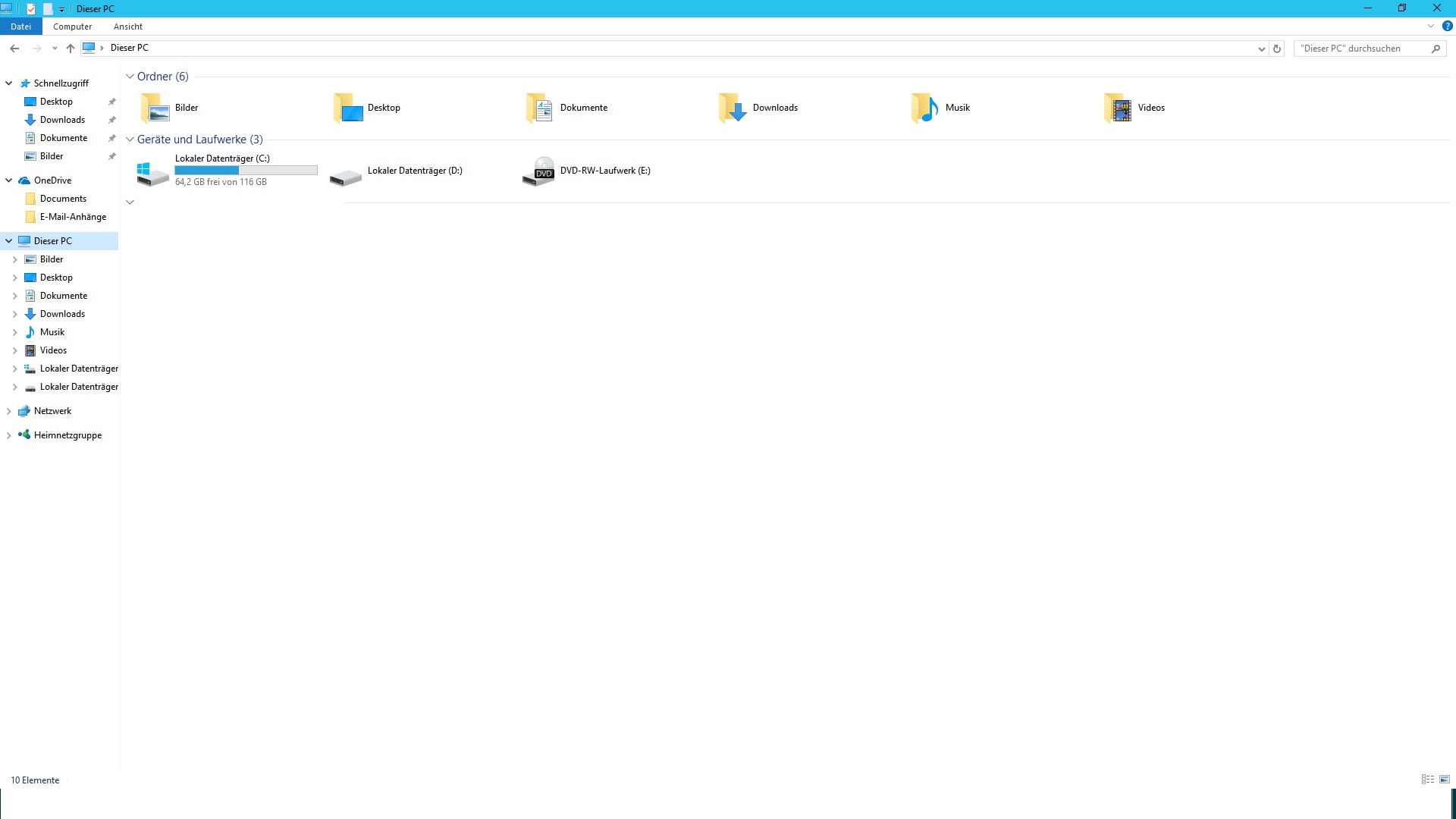Click the help question mark icon
1456x819 pixels.
tap(1447, 26)
